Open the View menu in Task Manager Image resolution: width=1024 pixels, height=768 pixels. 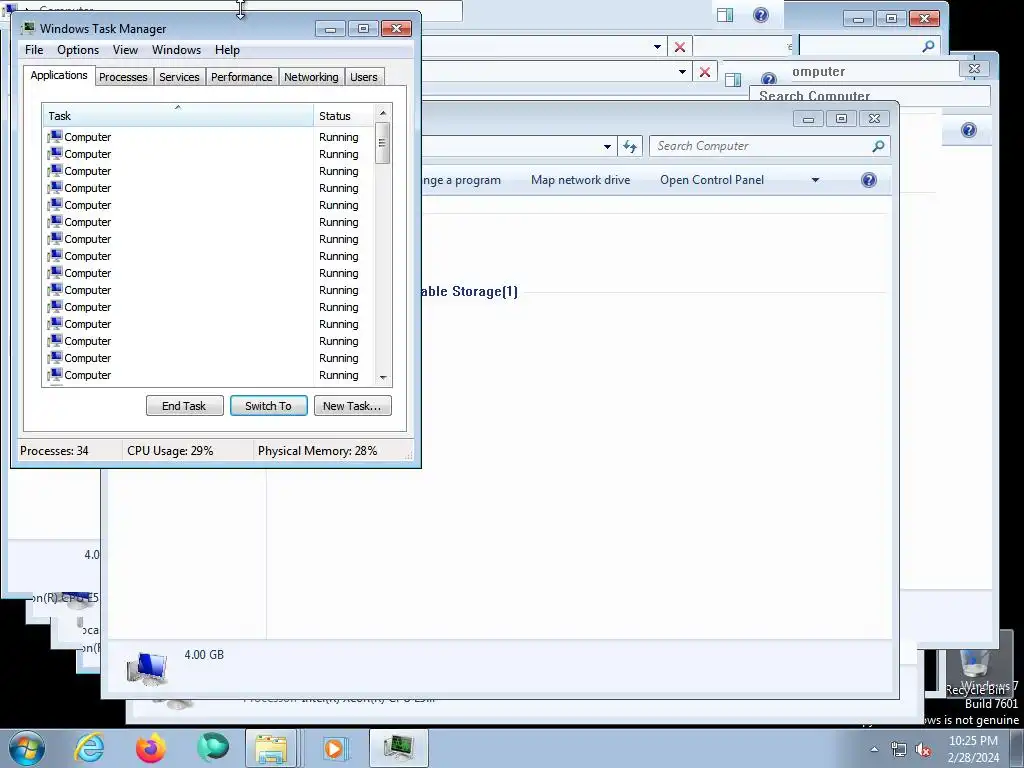coord(125,50)
